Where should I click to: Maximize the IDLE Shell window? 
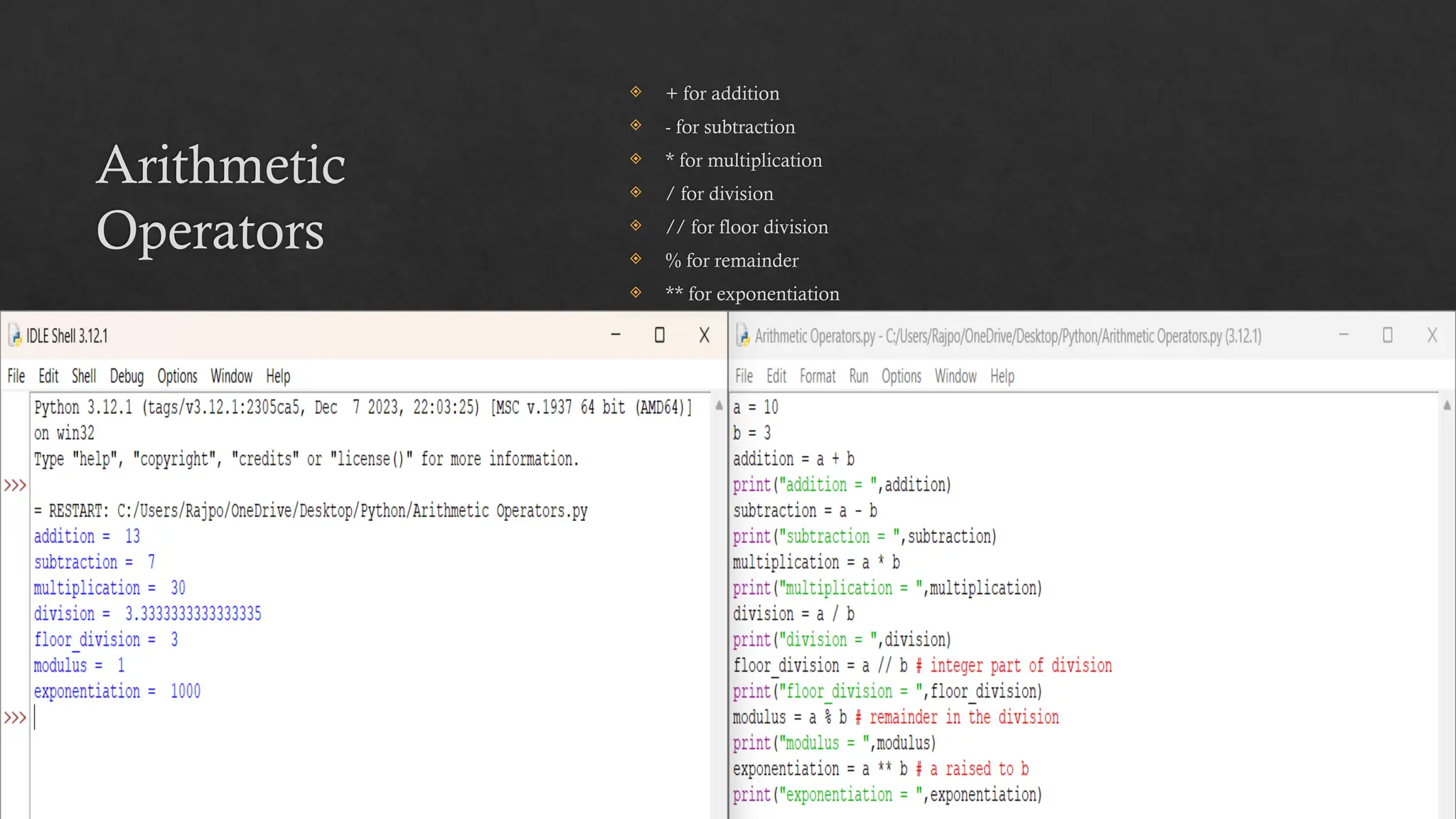point(660,335)
